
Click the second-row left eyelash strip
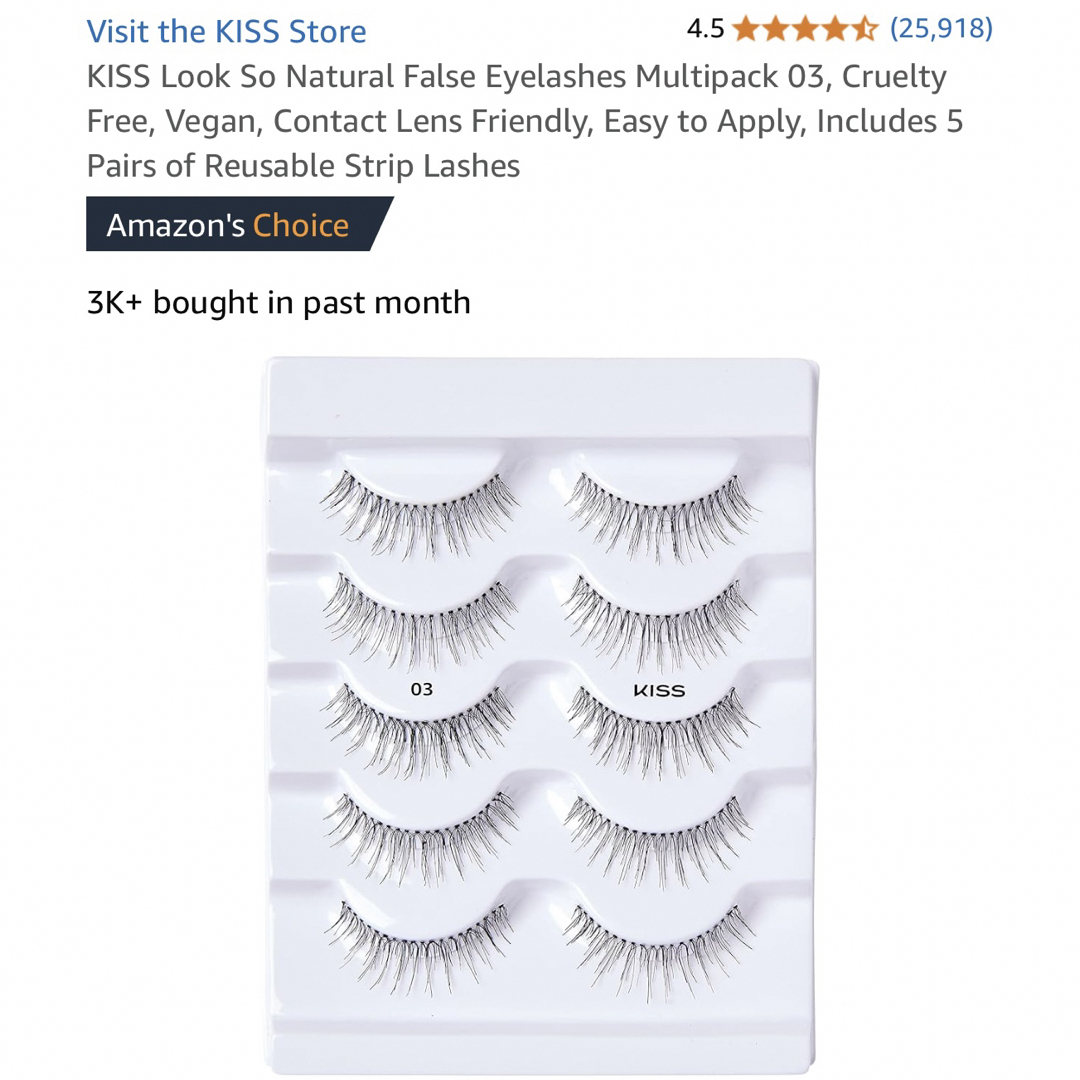419,619
